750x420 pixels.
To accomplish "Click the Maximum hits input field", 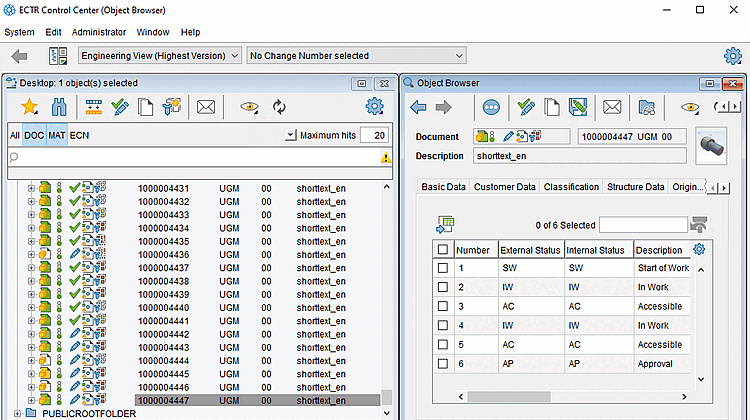I will point(374,135).
